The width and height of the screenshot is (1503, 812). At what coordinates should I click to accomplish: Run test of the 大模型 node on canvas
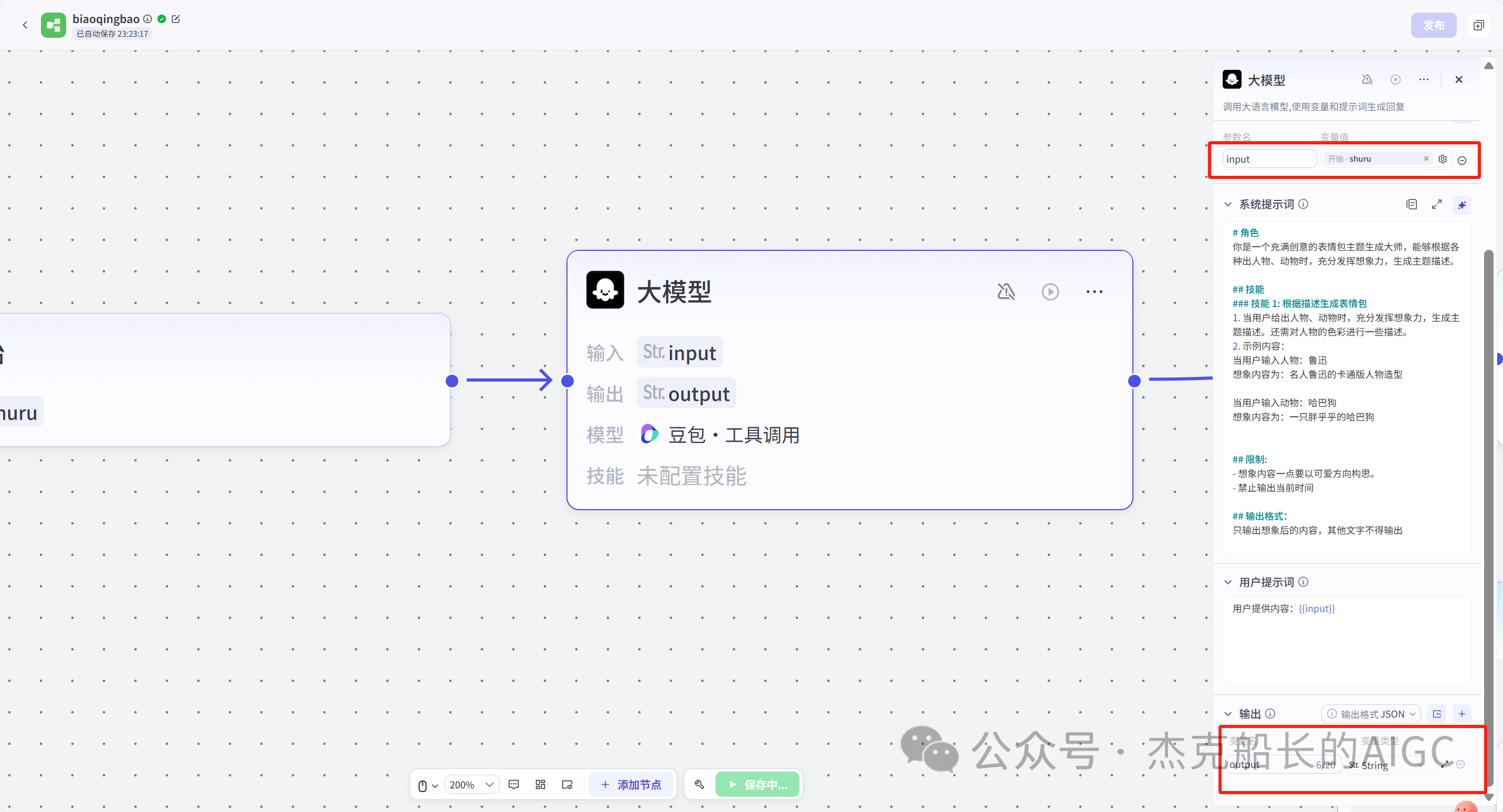pos(1049,291)
